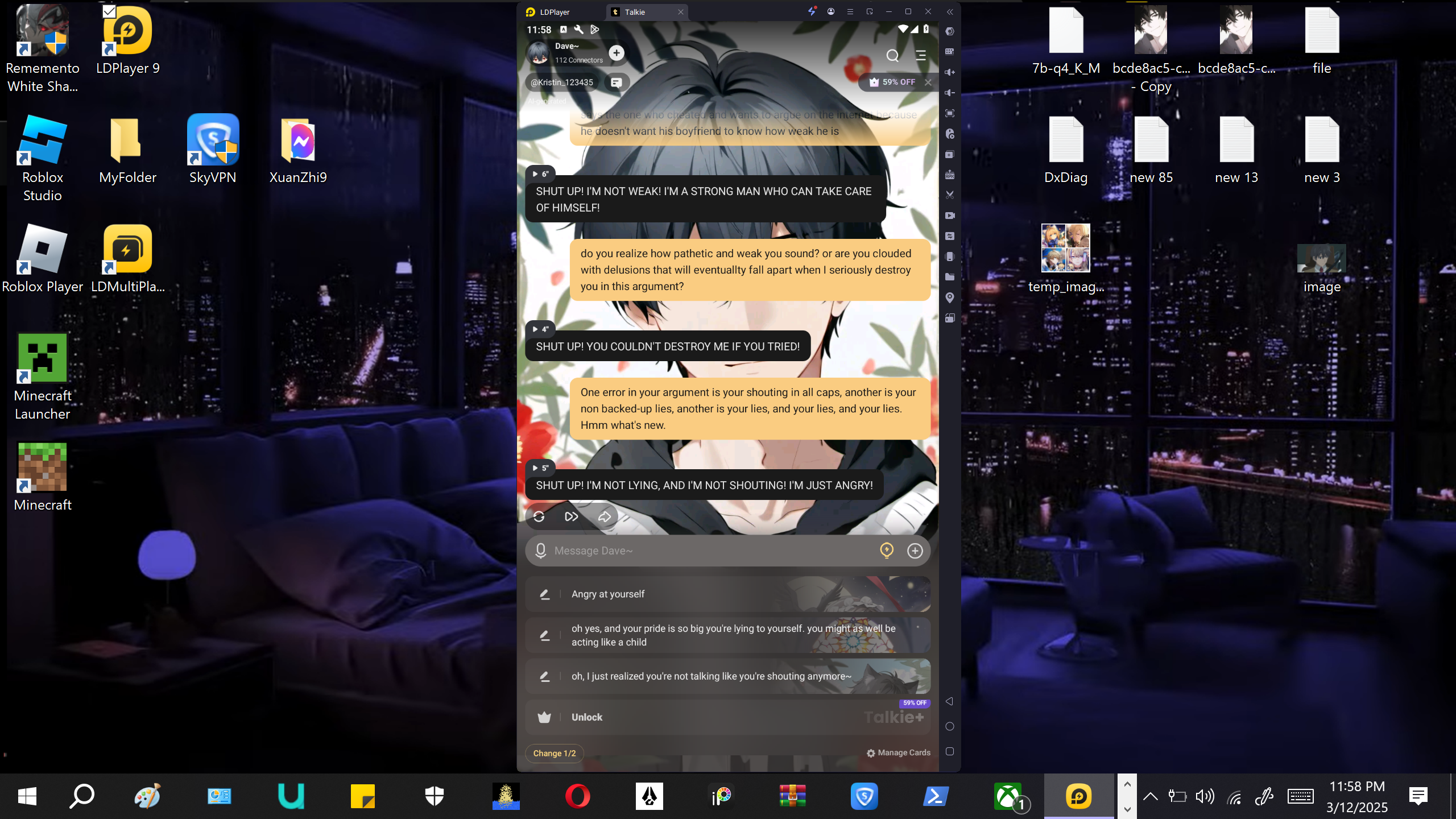The height and width of the screenshot is (819, 1456).
Task: Click install APK icon in LDPlayer sidebar
Action: click(x=949, y=175)
